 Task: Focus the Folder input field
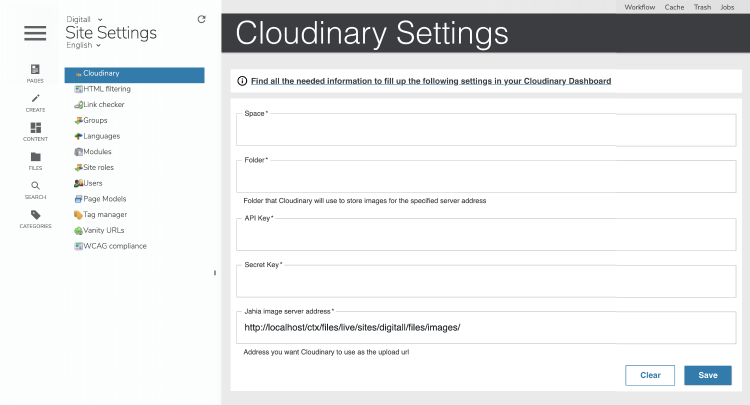[486, 176]
